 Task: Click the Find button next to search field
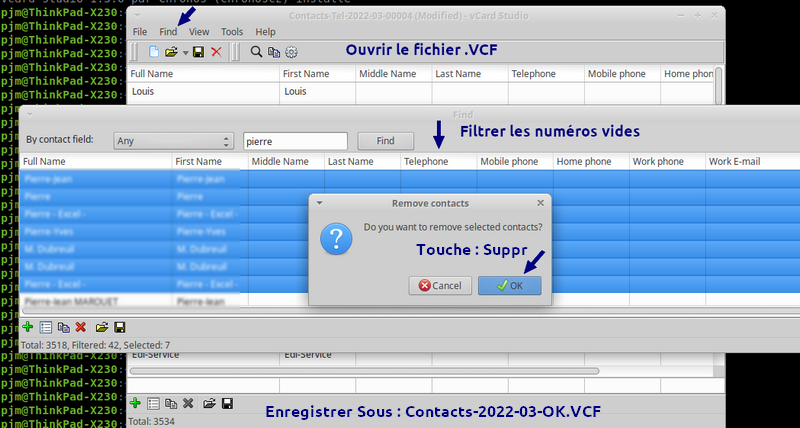(x=385, y=141)
